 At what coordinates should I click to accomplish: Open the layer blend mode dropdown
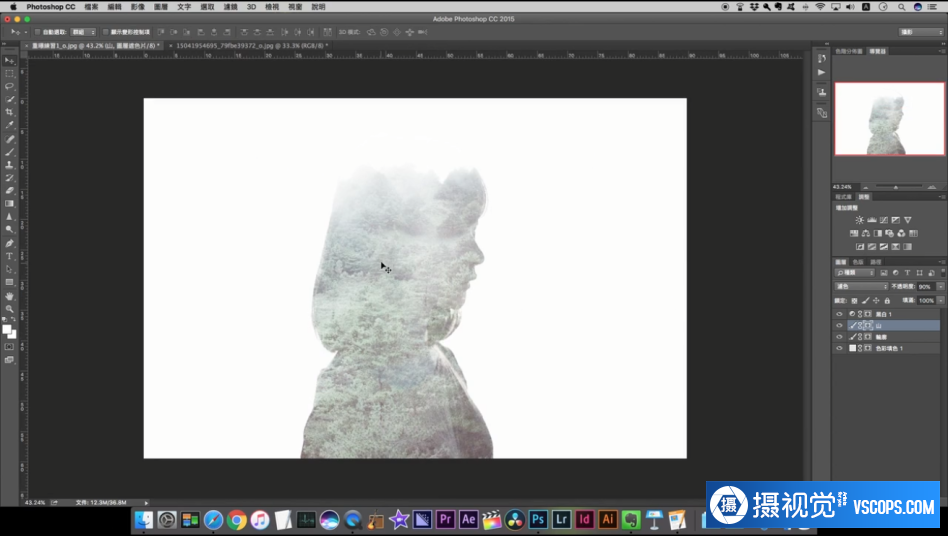click(861, 286)
